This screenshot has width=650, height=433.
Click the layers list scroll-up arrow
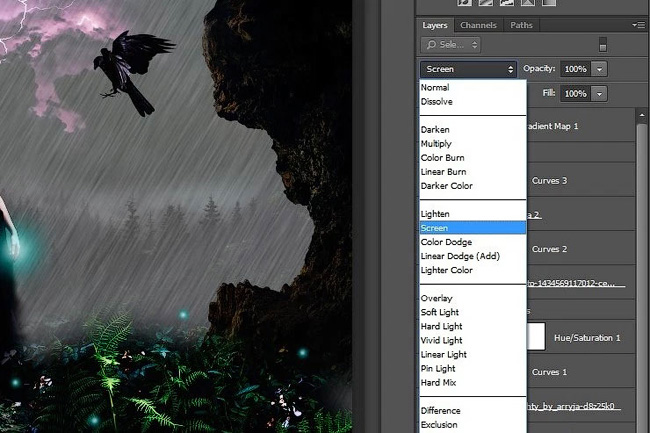(642, 115)
